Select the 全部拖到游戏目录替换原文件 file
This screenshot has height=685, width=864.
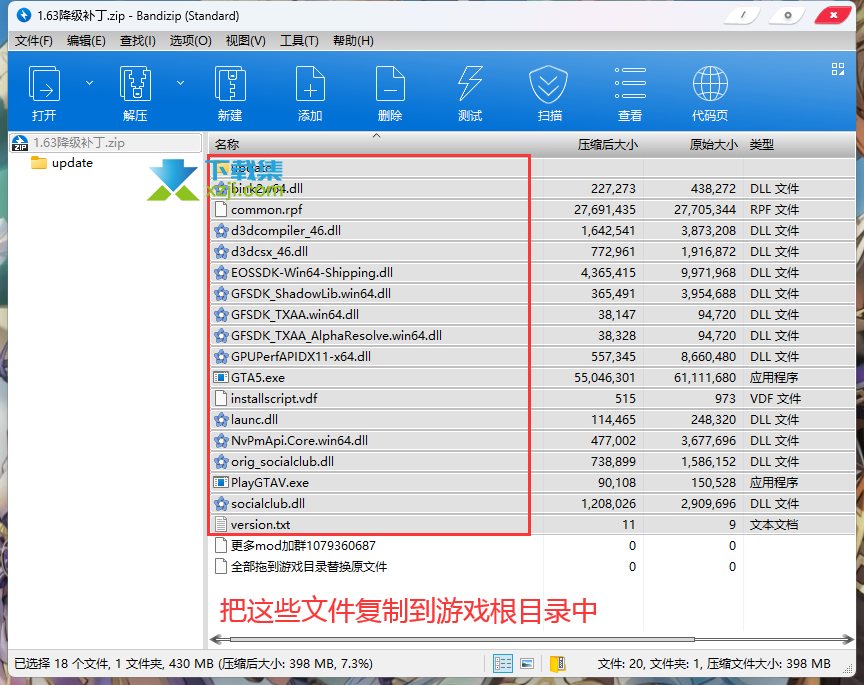[532, 567]
